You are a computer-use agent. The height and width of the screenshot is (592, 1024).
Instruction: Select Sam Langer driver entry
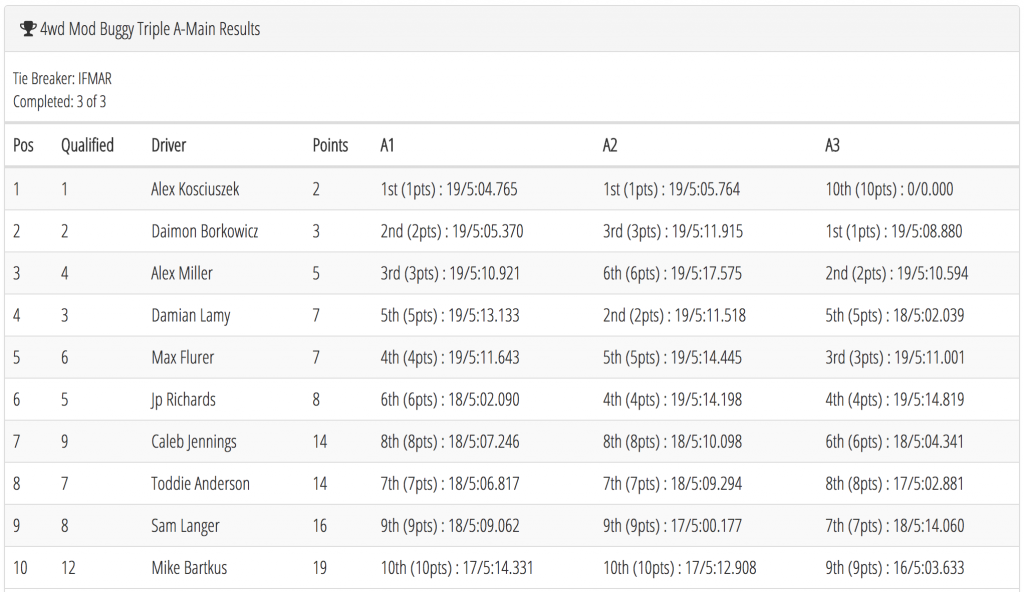coord(185,526)
